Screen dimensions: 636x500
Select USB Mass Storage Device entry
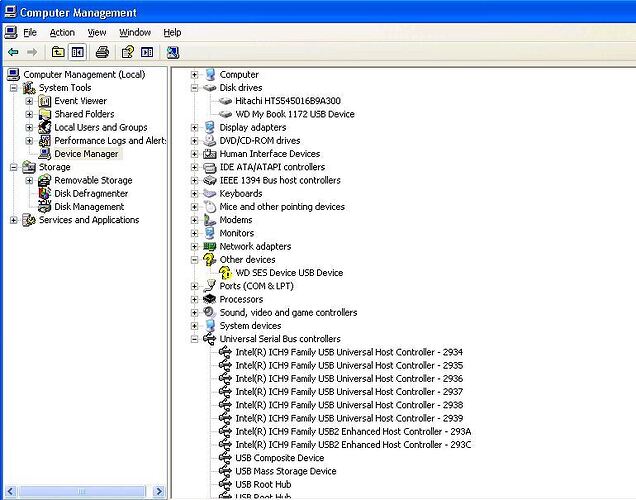coord(286,471)
